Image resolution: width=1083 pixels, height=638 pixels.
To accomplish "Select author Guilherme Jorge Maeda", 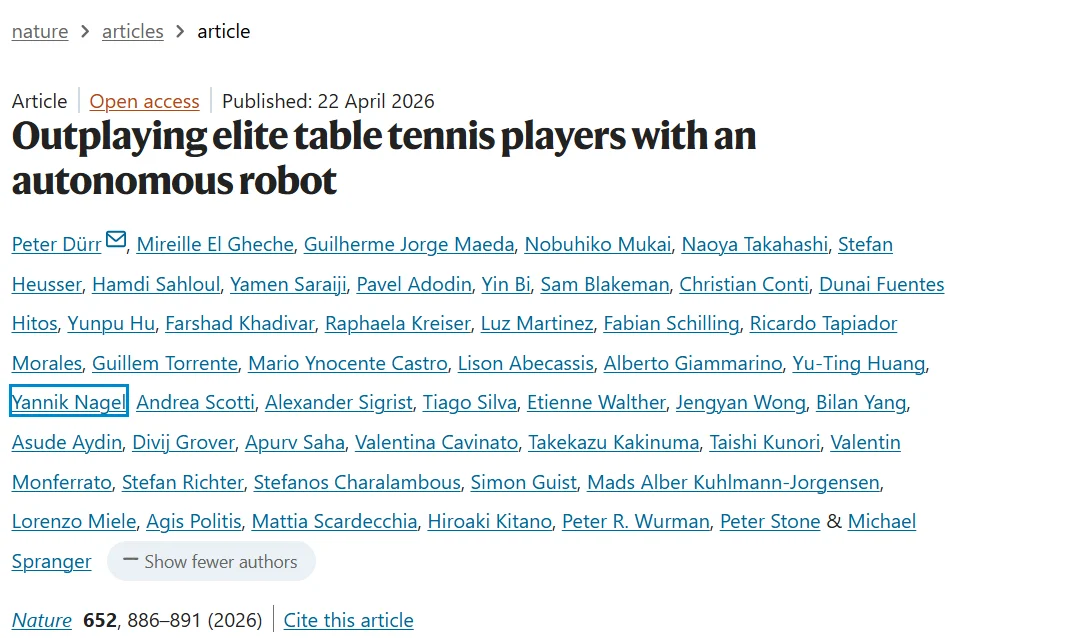I will click(409, 244).
